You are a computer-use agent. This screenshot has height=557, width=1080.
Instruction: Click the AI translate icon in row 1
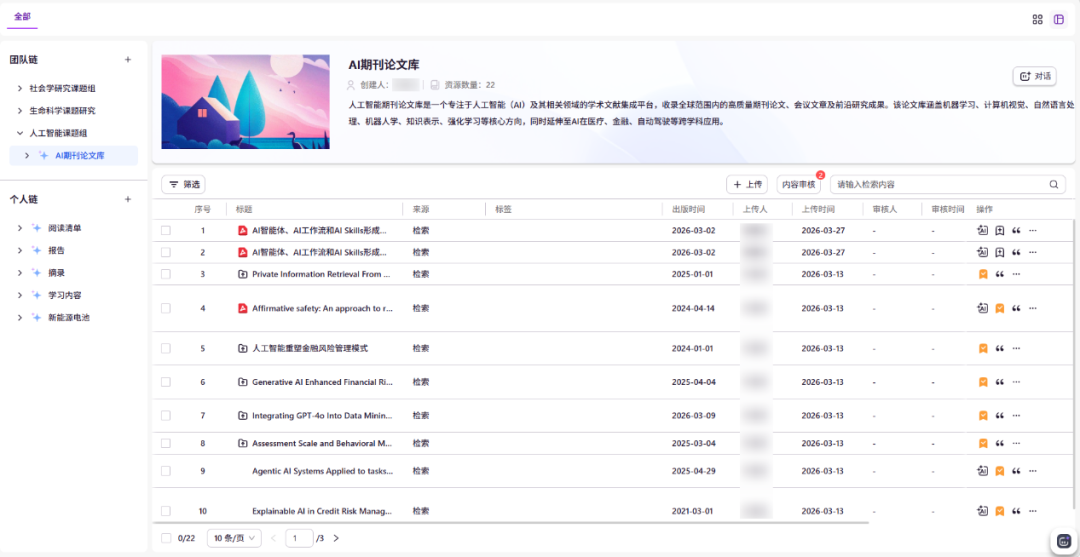coord(983,230)
